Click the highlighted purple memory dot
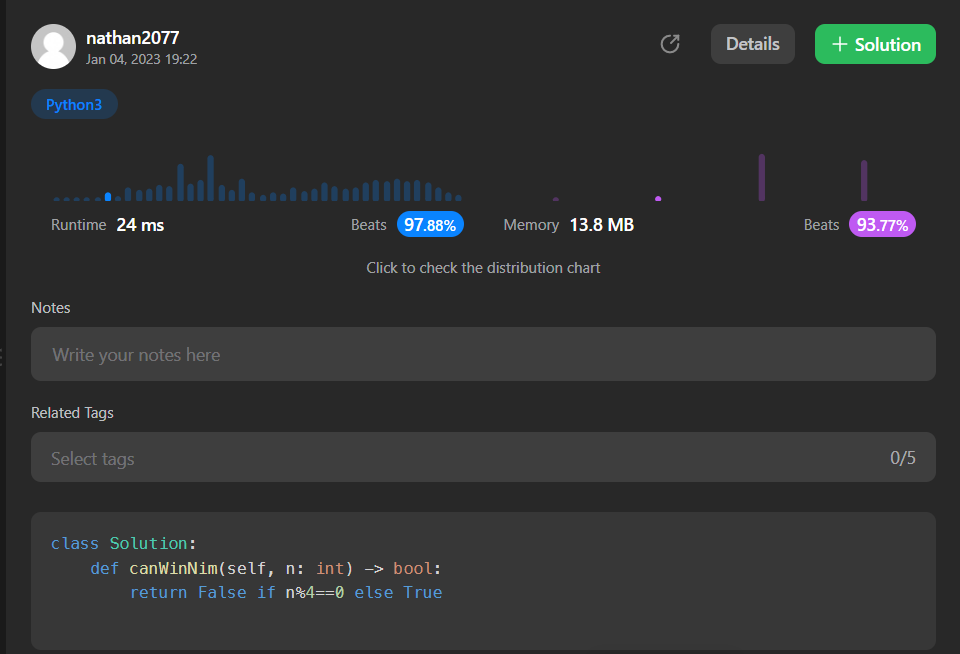Screen dimensions: 960x654 [658, 198]
